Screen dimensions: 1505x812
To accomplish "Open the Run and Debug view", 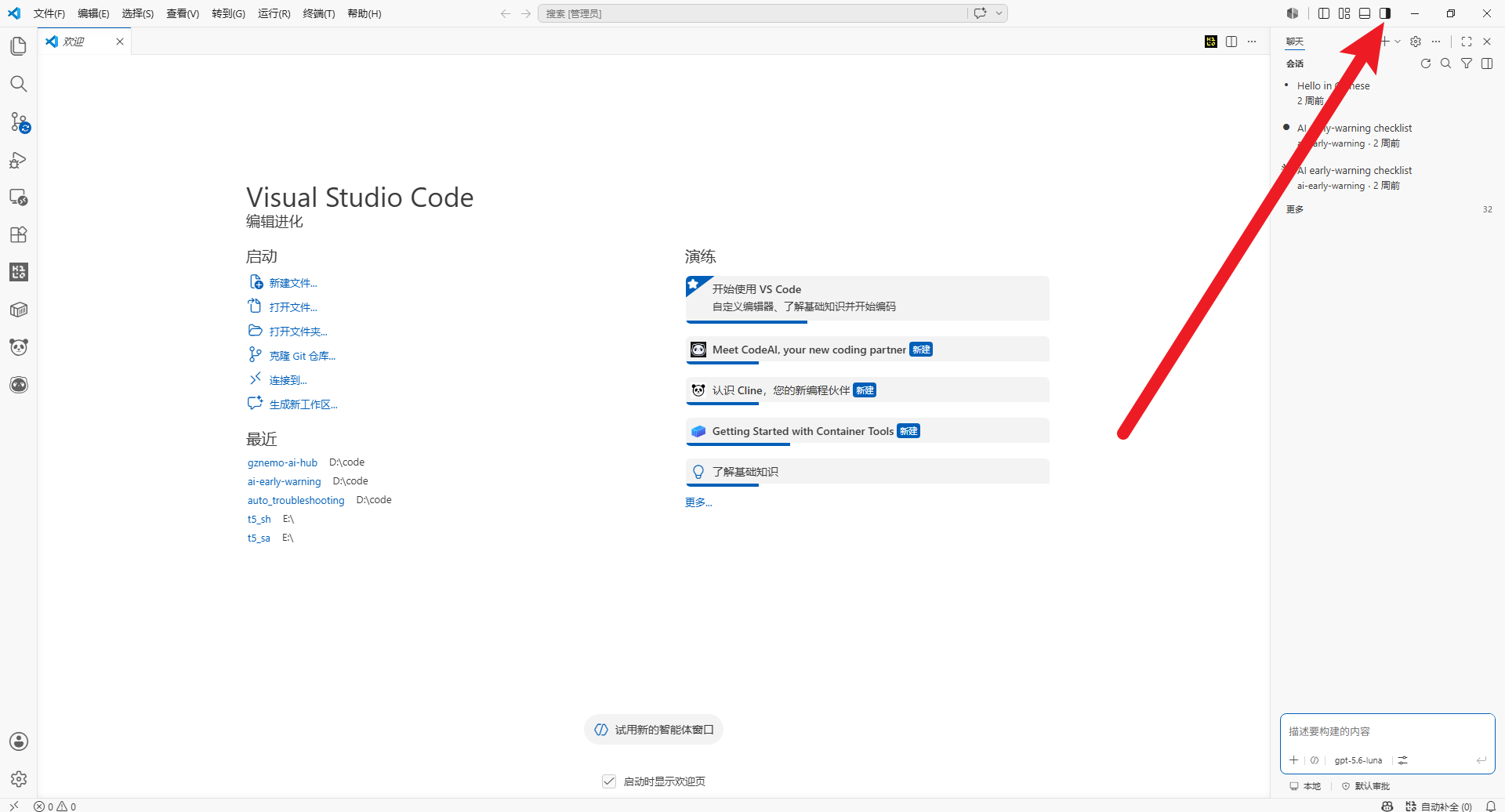I will tap(19, 159).
